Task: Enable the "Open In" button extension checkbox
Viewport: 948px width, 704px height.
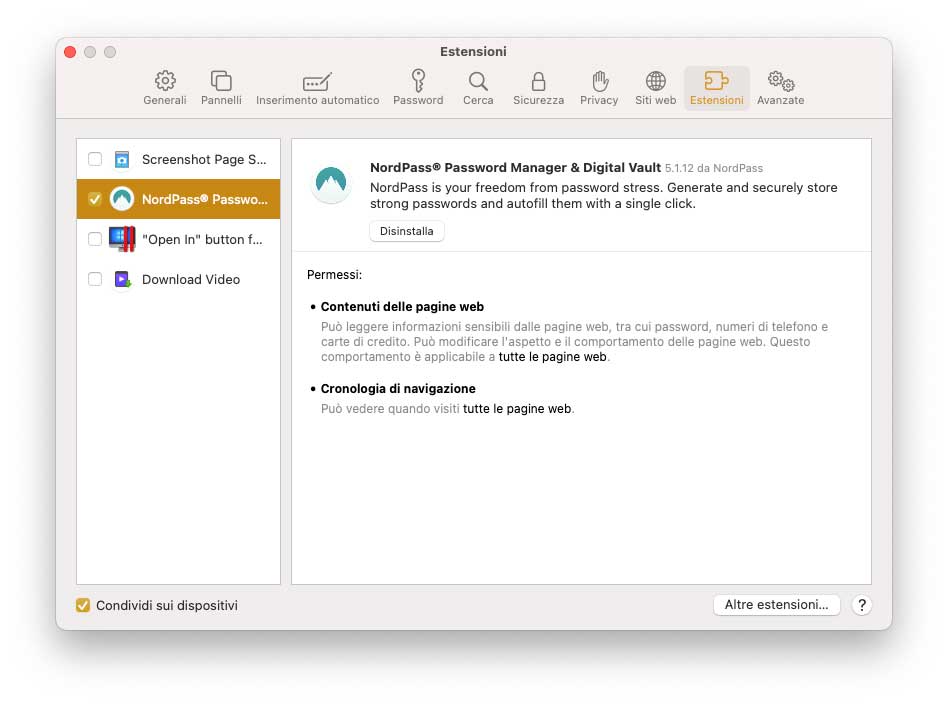Action: (95, 239)
